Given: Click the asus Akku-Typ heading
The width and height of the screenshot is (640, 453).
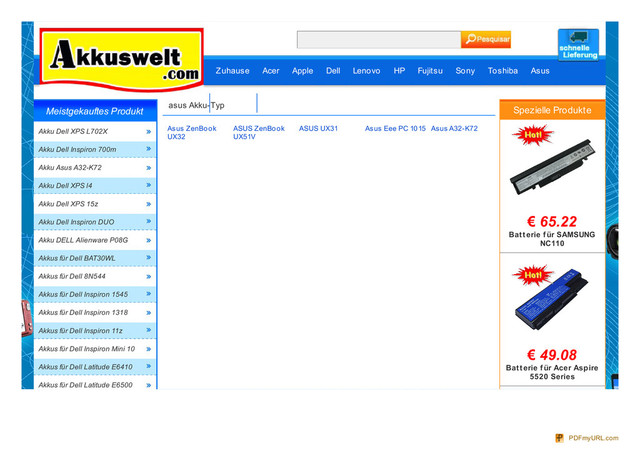Looking at the screenshot, I should tap(196, 105).
